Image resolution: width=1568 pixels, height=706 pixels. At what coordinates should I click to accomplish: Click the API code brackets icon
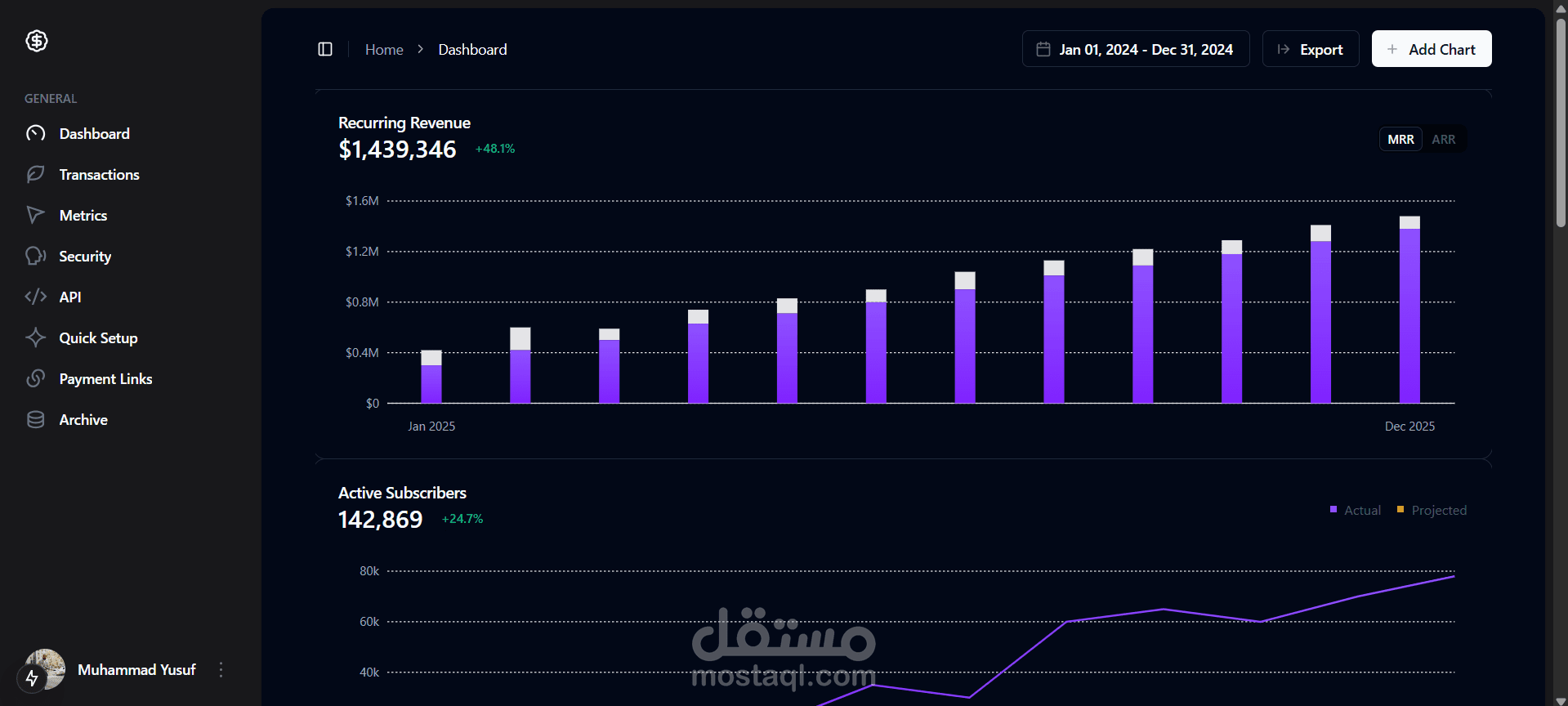pos(35,297)
